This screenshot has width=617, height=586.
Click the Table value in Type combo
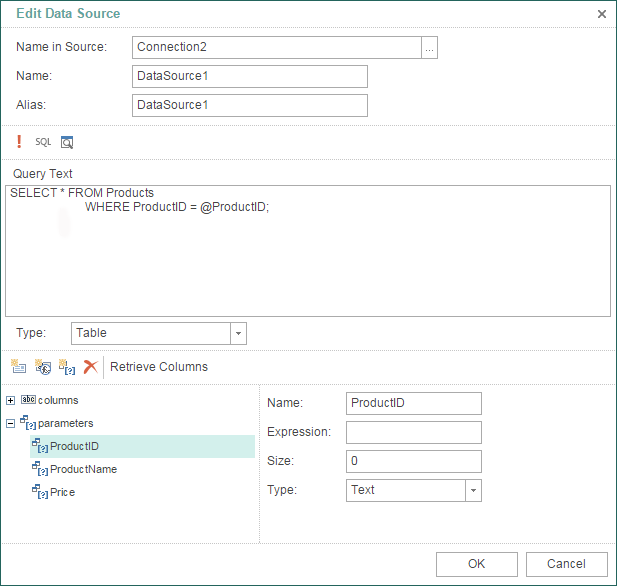pos(91,333)
